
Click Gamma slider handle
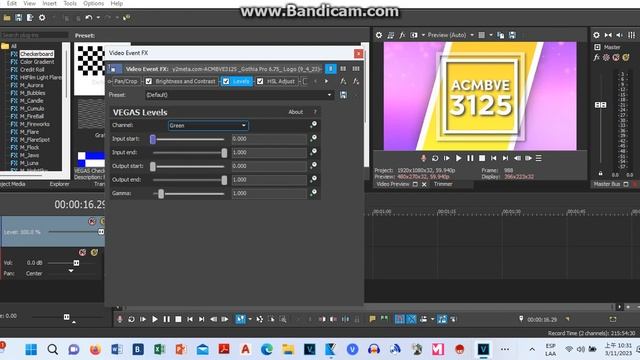(x=161, y=193)
